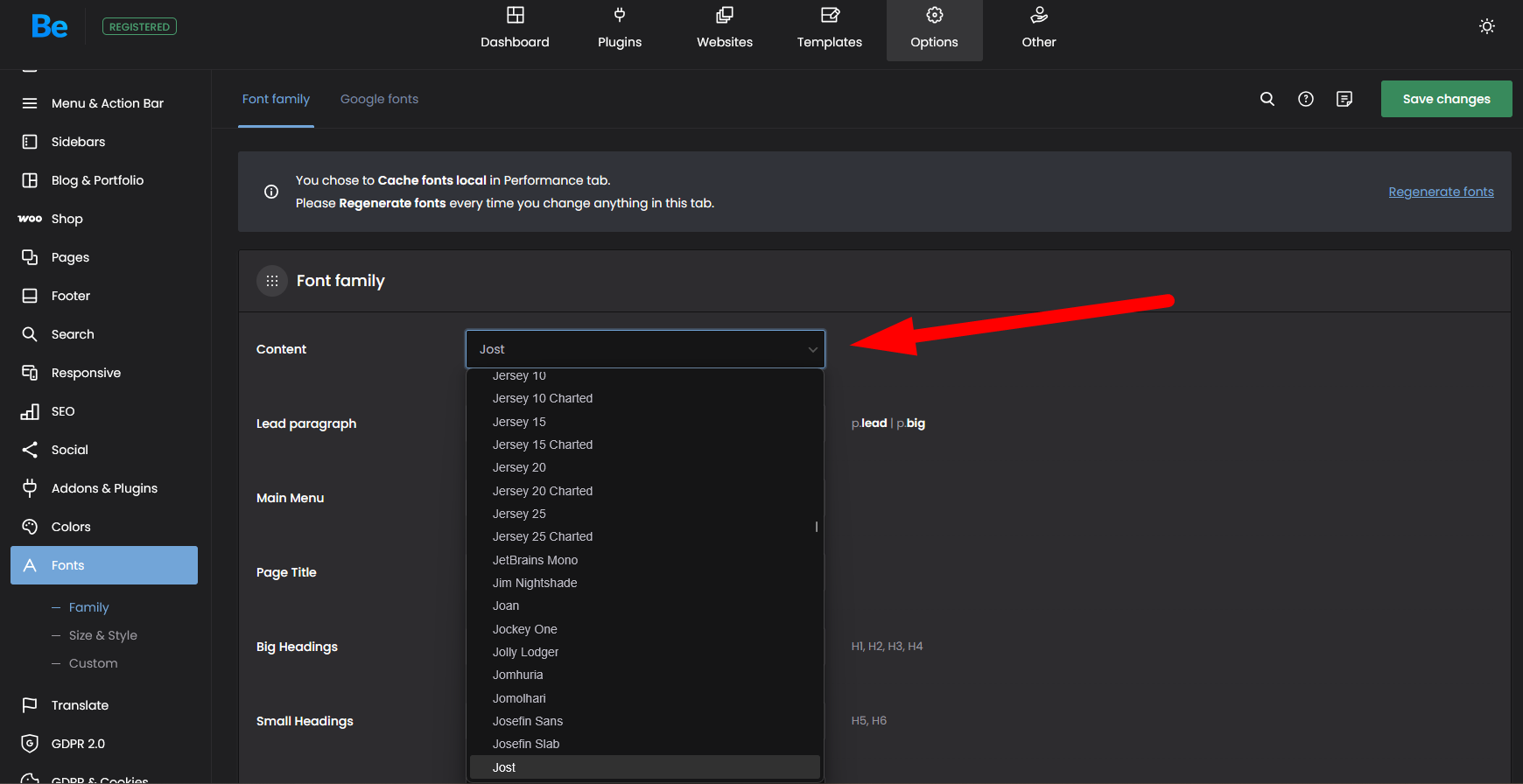
Task: Collapse the Content font dropdown showing Jost
Action: (x=645, y=349)
